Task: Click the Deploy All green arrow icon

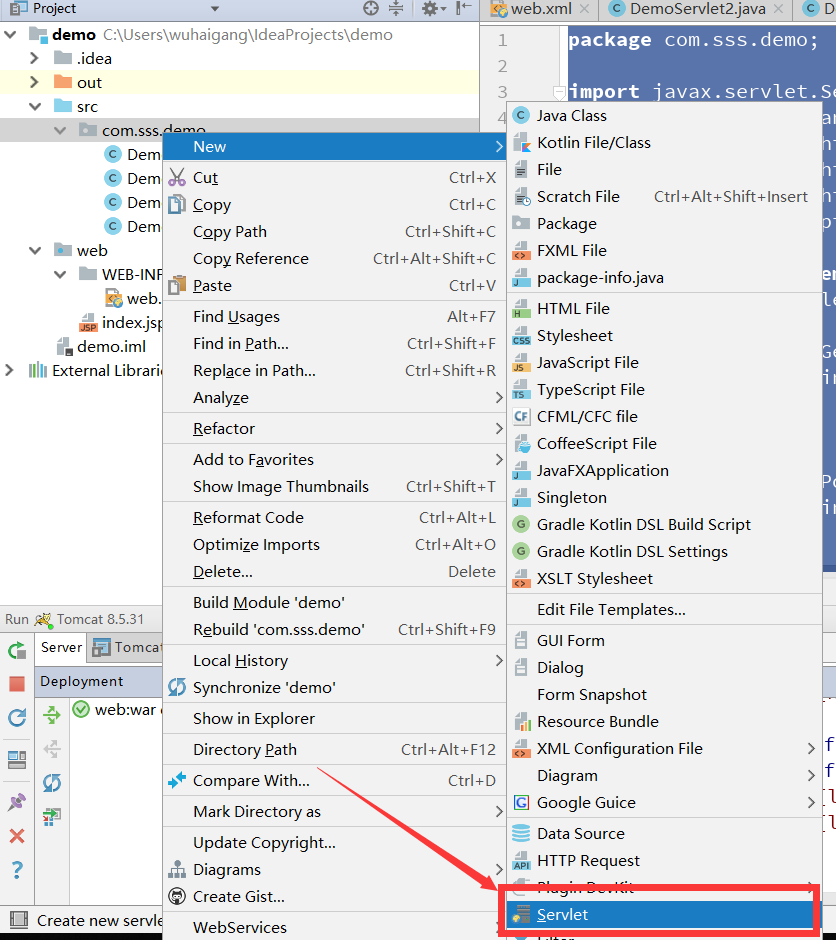Action: tap(52, 715)
